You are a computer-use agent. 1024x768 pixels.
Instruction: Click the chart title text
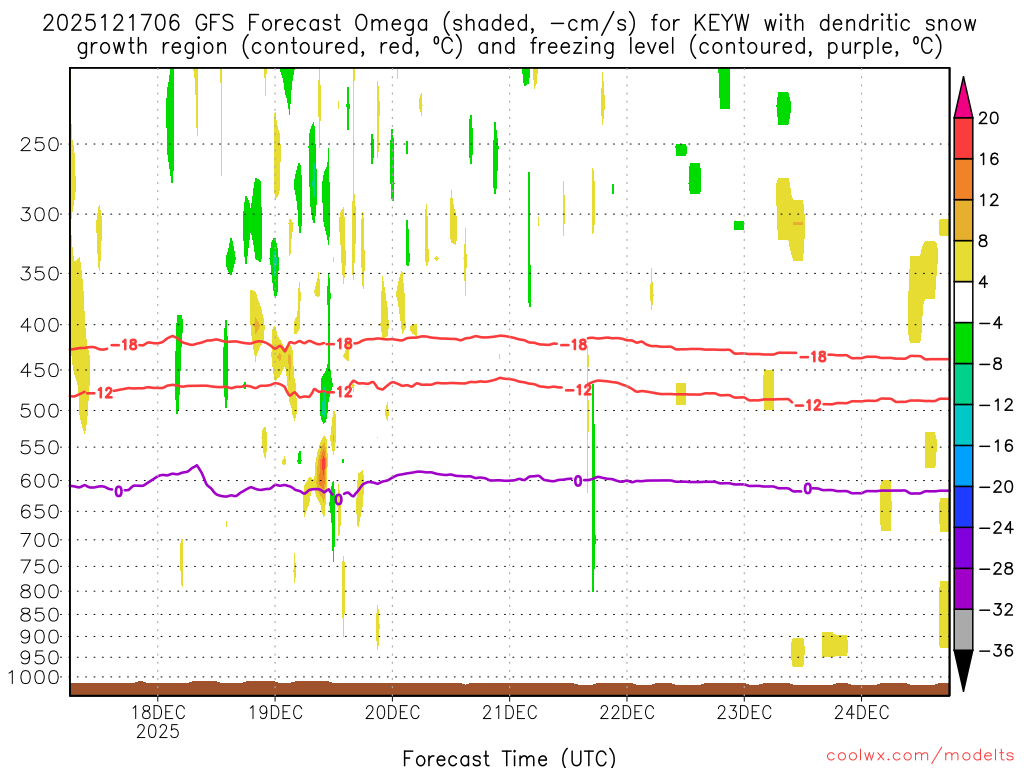(x=509, y=35)
